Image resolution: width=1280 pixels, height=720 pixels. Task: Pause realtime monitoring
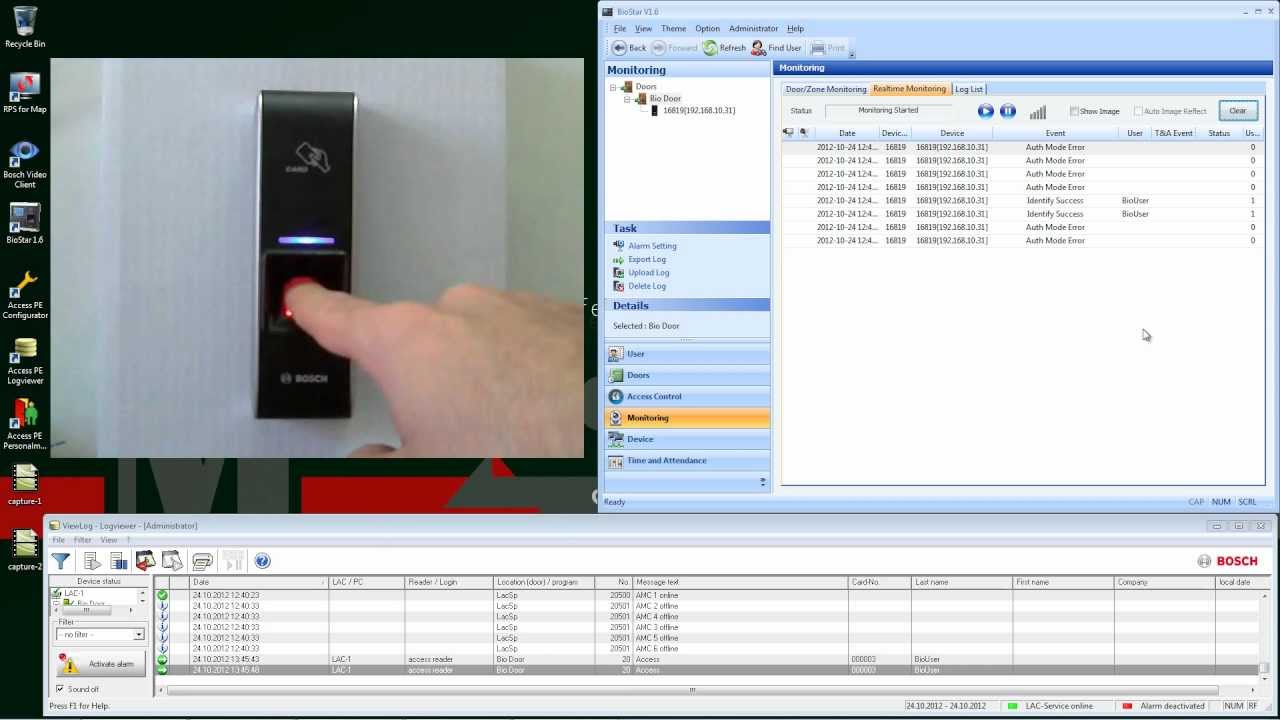[1008, 111]
